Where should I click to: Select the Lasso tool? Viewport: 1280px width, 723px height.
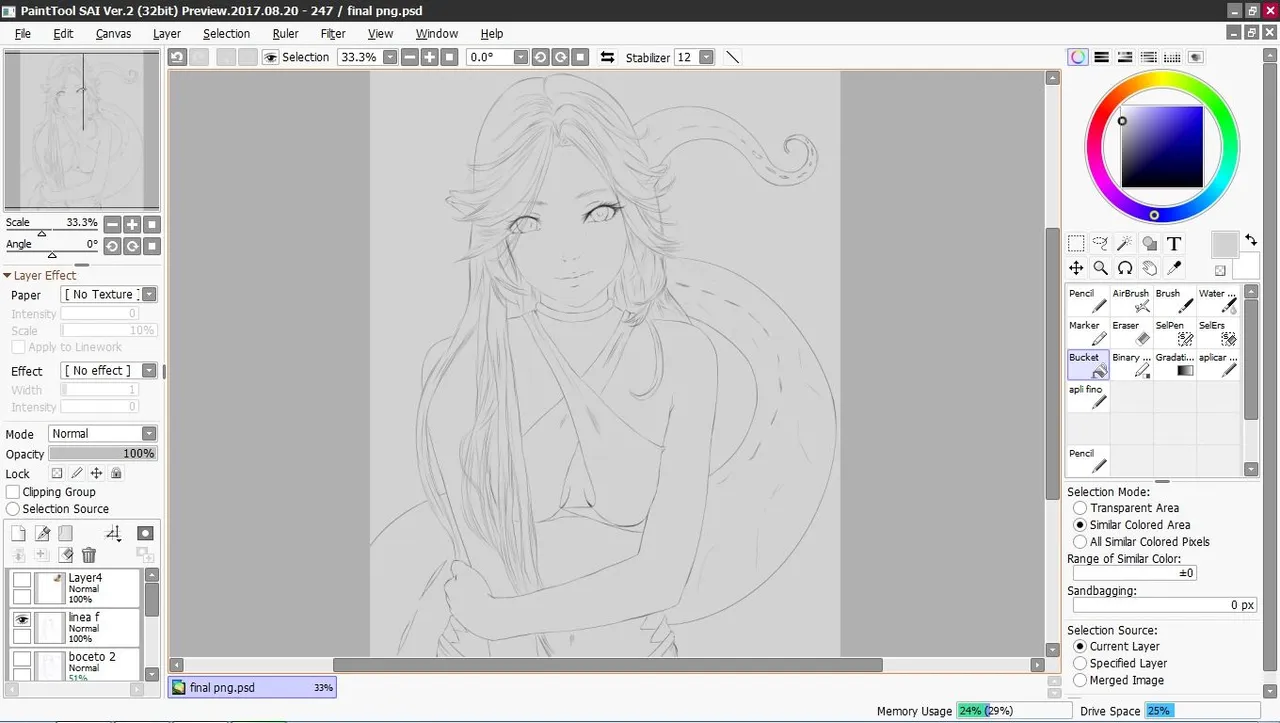click(1100, 243)
